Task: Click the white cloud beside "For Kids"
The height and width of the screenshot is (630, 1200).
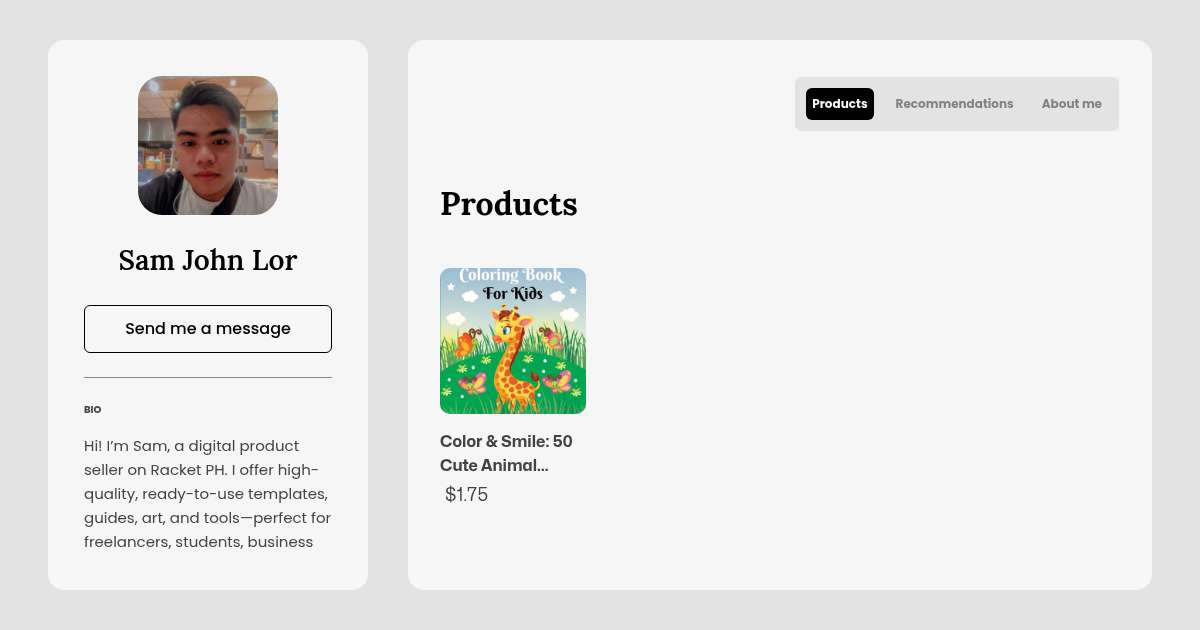Action: (x=557, y=294)
